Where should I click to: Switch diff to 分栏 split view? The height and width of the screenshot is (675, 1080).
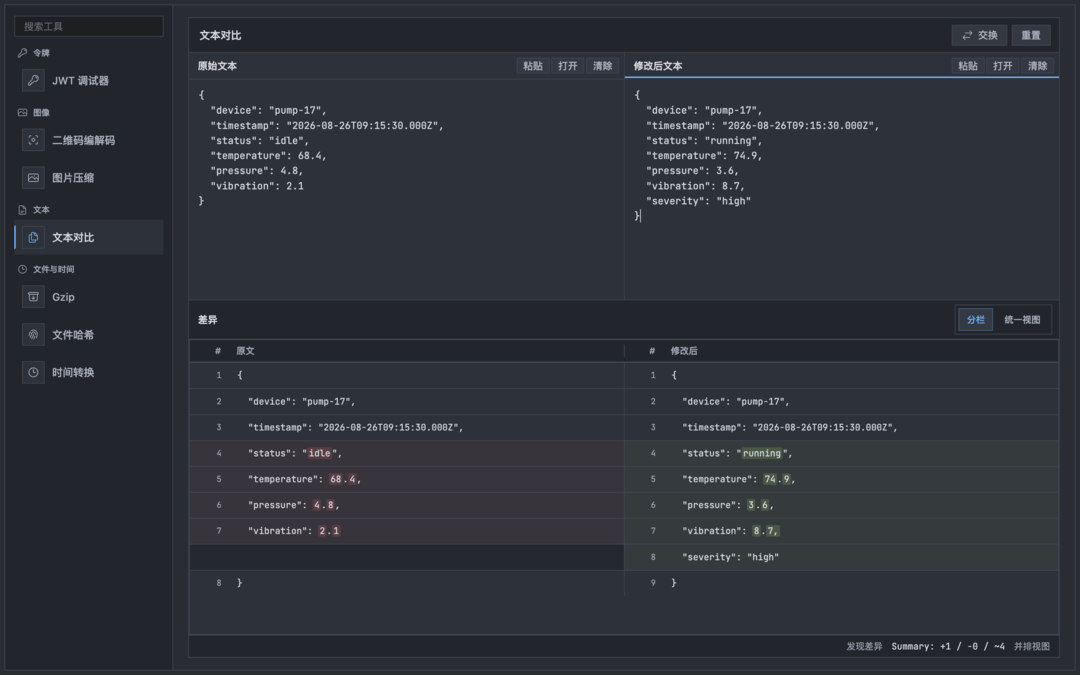click(975, 320)
